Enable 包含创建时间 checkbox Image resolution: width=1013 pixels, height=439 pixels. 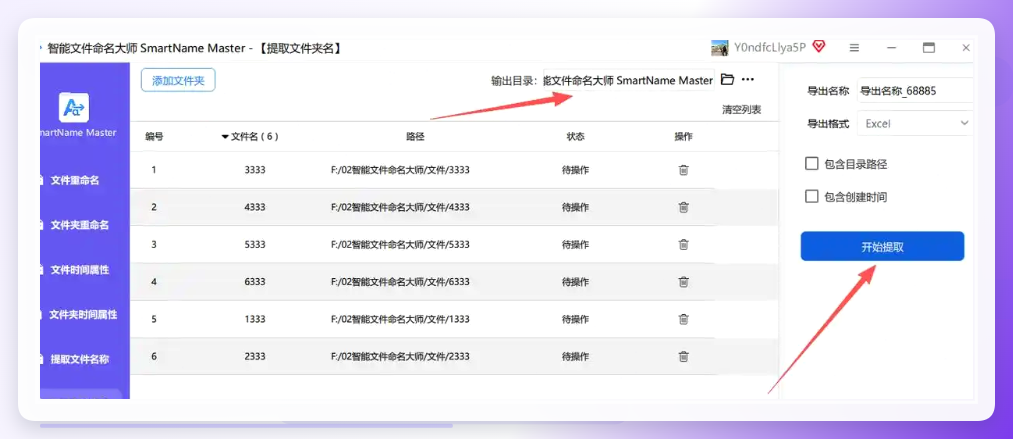[811, 196]
